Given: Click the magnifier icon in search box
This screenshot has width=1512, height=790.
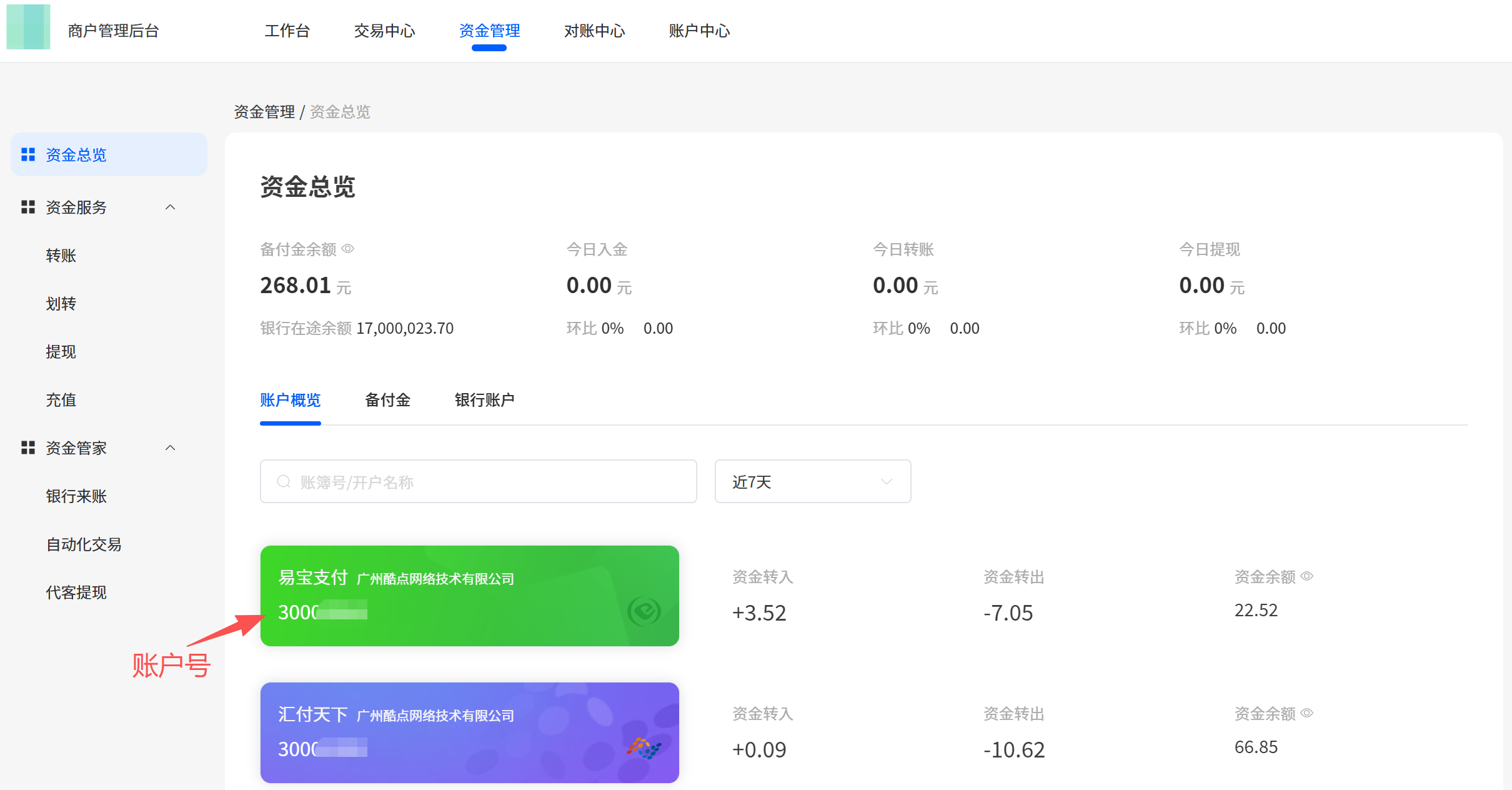Looking at the screenshot, I should (283, 481).
